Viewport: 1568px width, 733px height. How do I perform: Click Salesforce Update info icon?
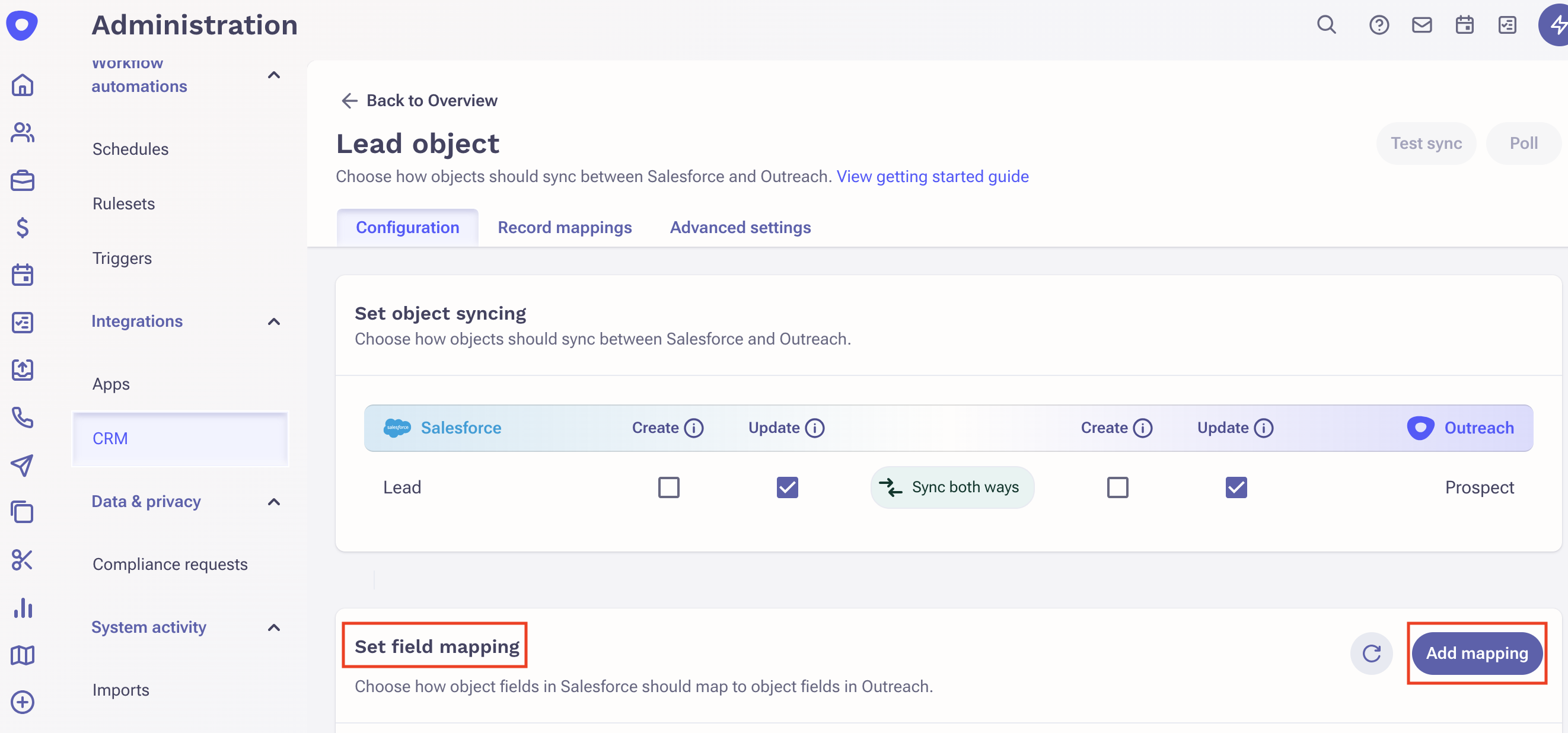(x=814, y=428)
